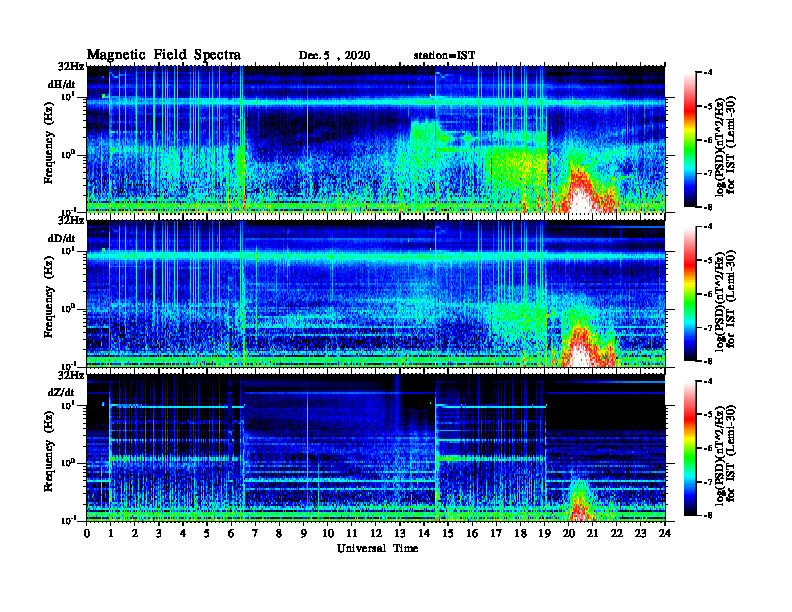Viewport: 792px width, 612px height.
Task: Click the color bar beside the dZ/dt panel
Action: click(690, 448)
